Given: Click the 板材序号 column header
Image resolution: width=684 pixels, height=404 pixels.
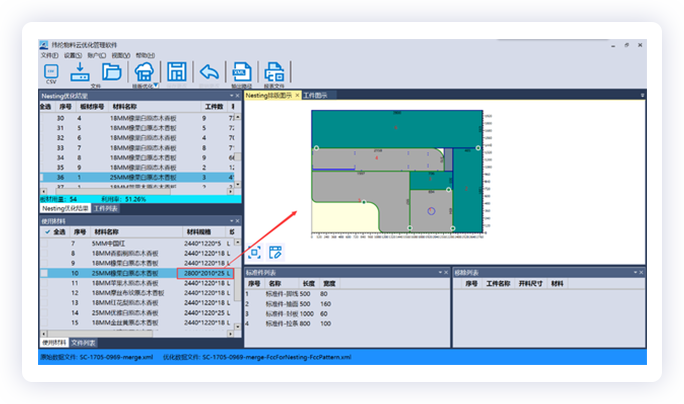Looking at the screenshot, I should tap(92, 107).
